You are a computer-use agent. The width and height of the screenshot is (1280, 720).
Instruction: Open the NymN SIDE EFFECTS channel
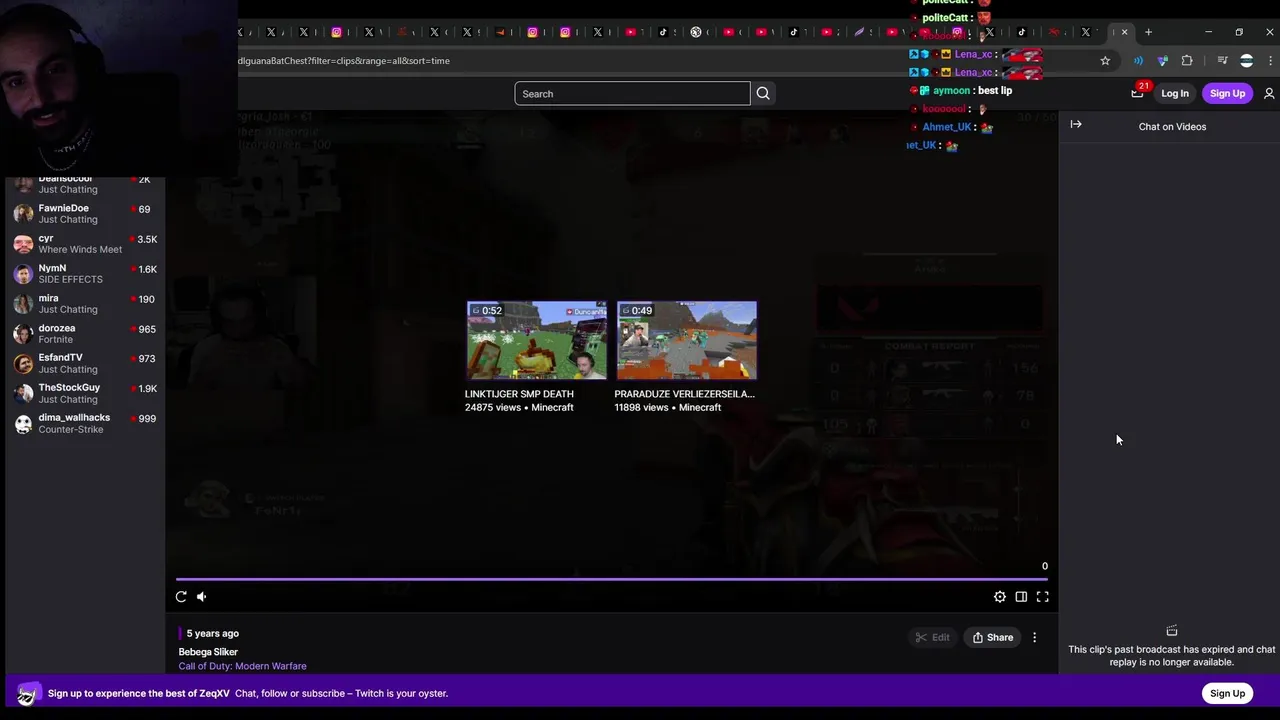(x=84, y=274)
